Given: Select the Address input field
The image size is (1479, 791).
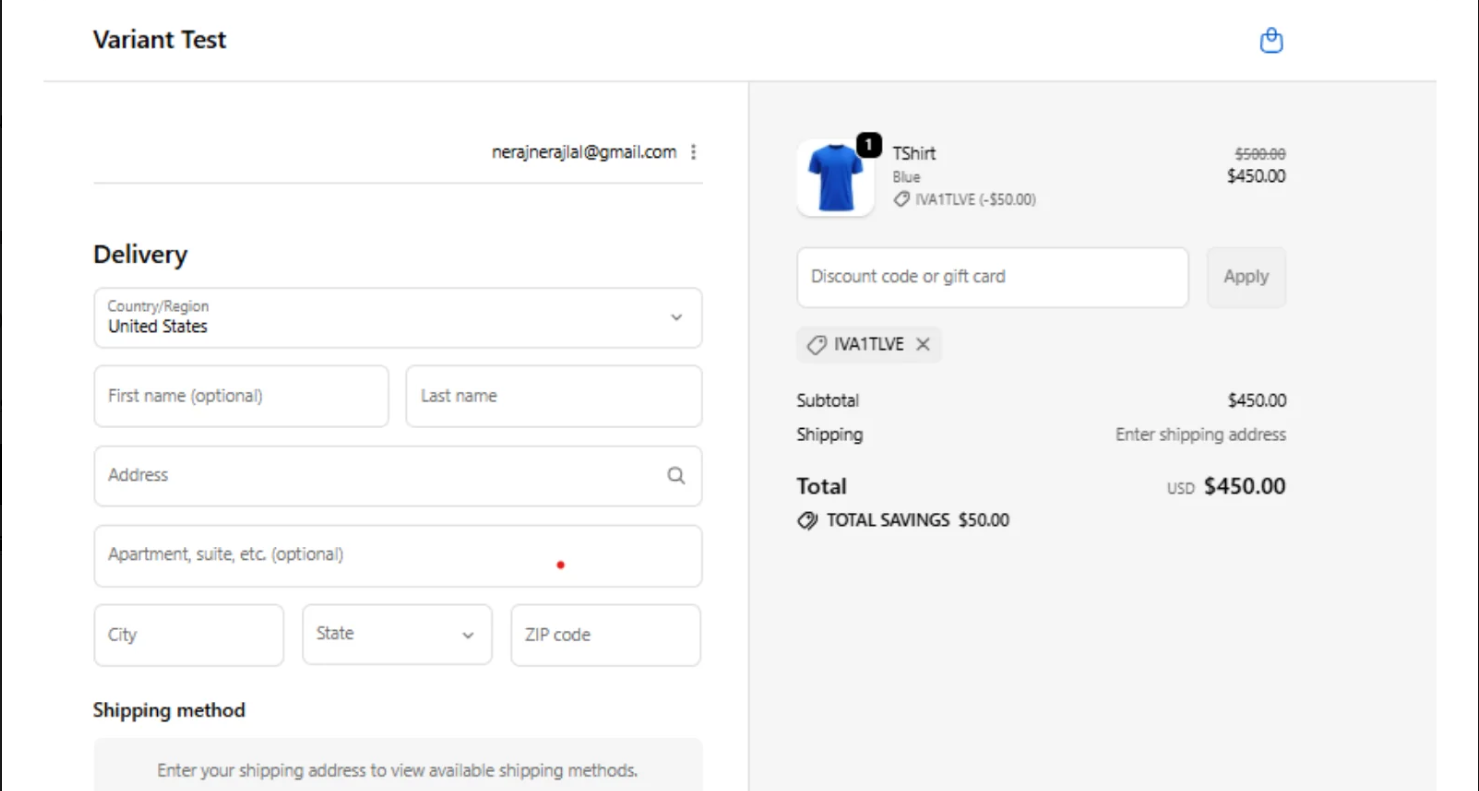Looking at the screenshot, I should click(398, 476).
